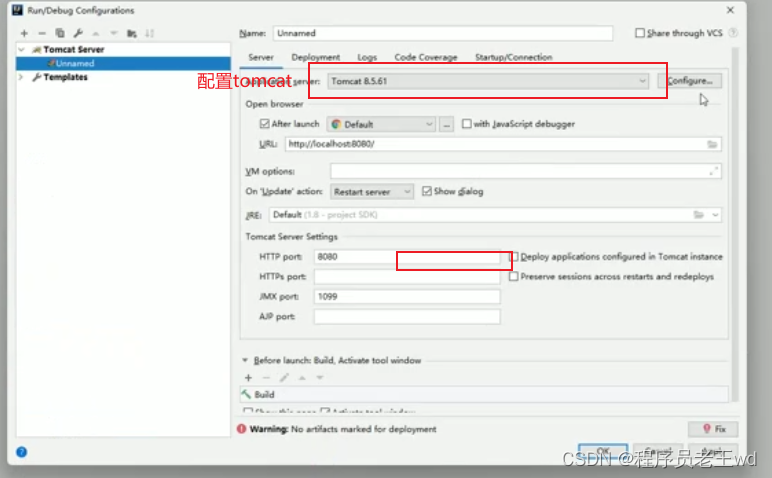Viewport: 772px width, 478px height.
Task: Click the help question mark icon
Action: 22,452
